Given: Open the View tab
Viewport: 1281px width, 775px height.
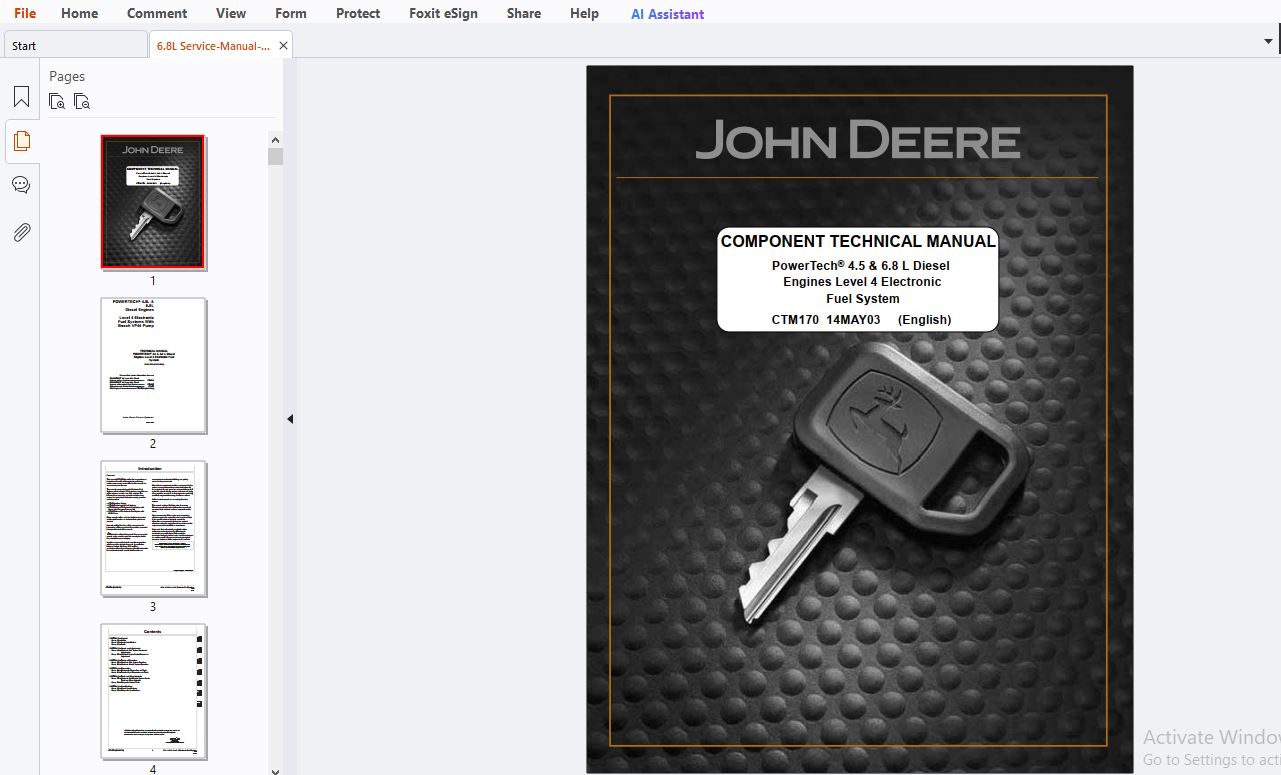Looking at the screenshot, I should click(x=231, y=13).
